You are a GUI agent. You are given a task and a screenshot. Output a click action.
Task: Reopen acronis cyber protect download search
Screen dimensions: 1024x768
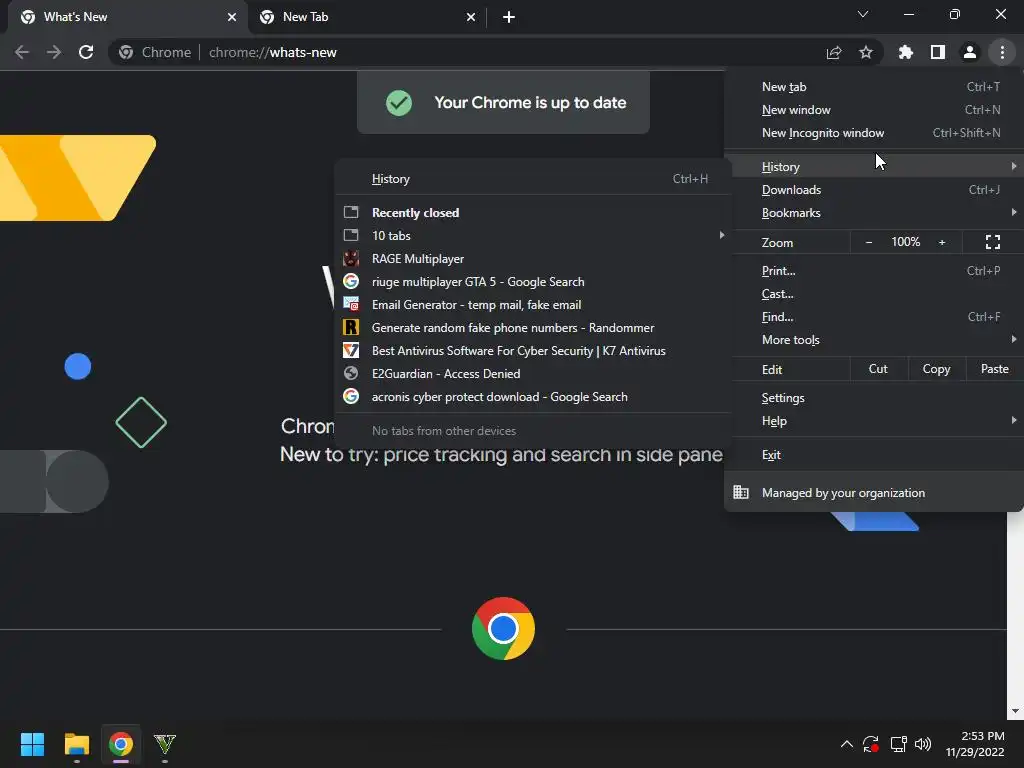pos(532,397)
